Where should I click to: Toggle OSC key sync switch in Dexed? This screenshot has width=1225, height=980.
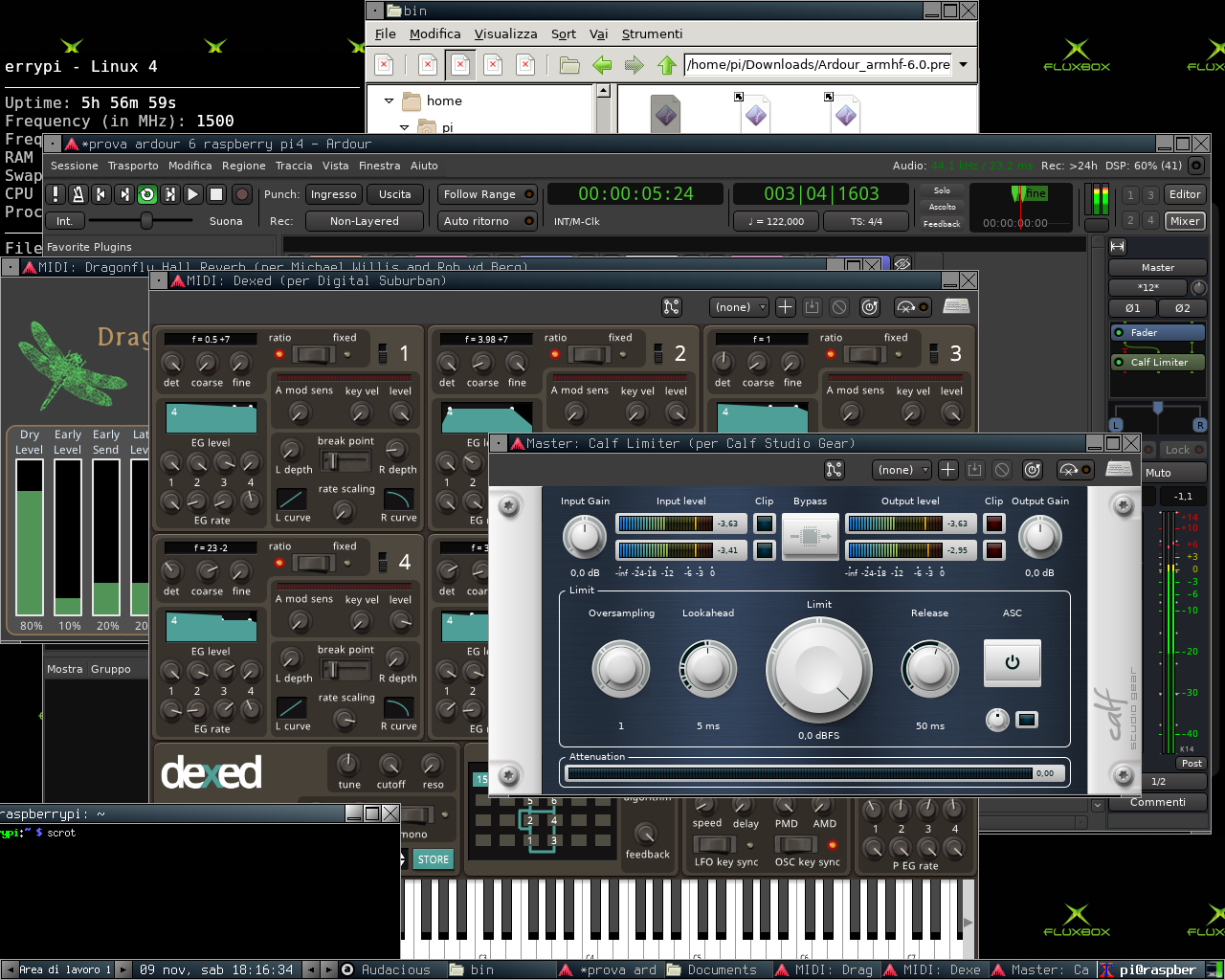point(795,844)
